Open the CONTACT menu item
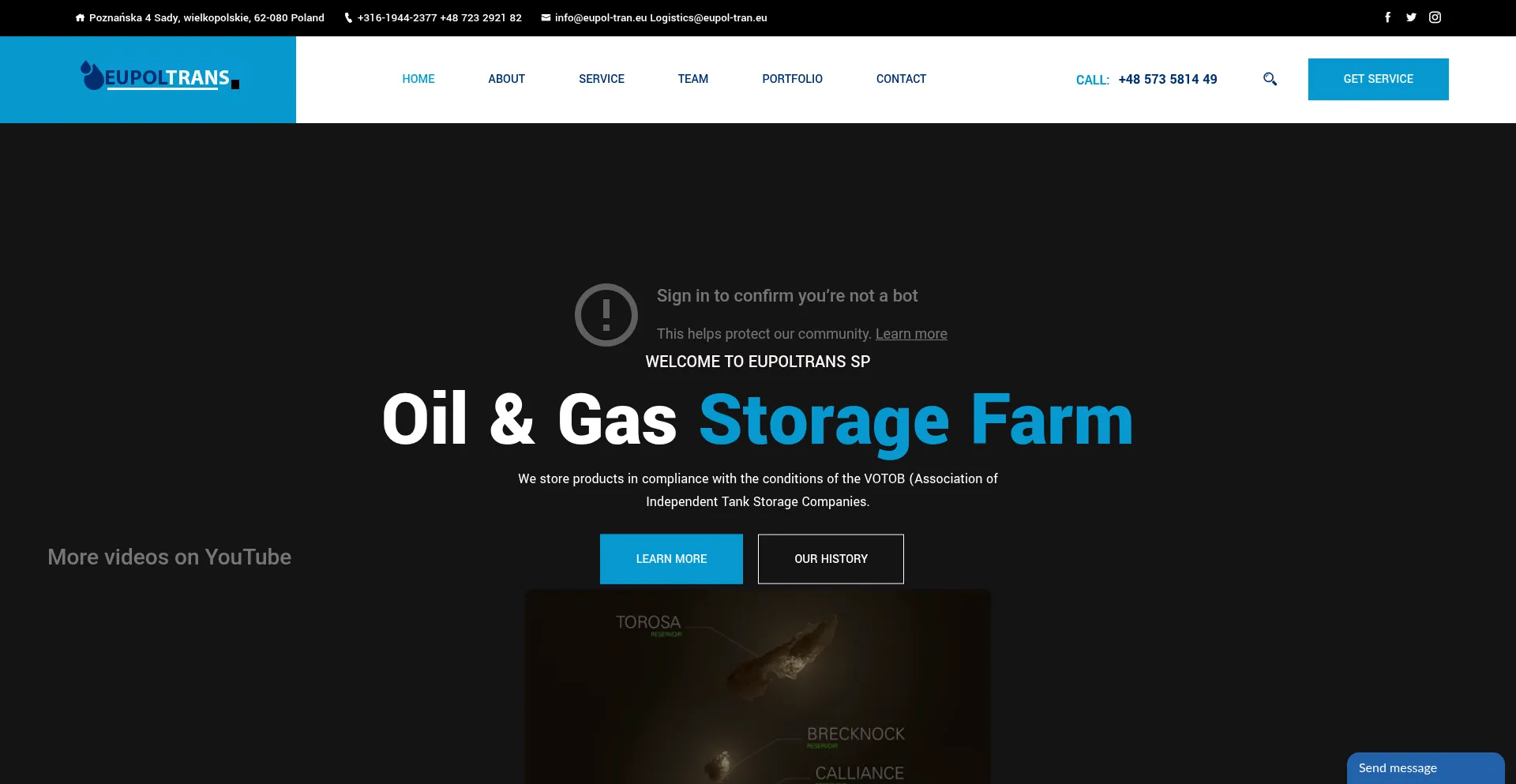 (901, 79)
